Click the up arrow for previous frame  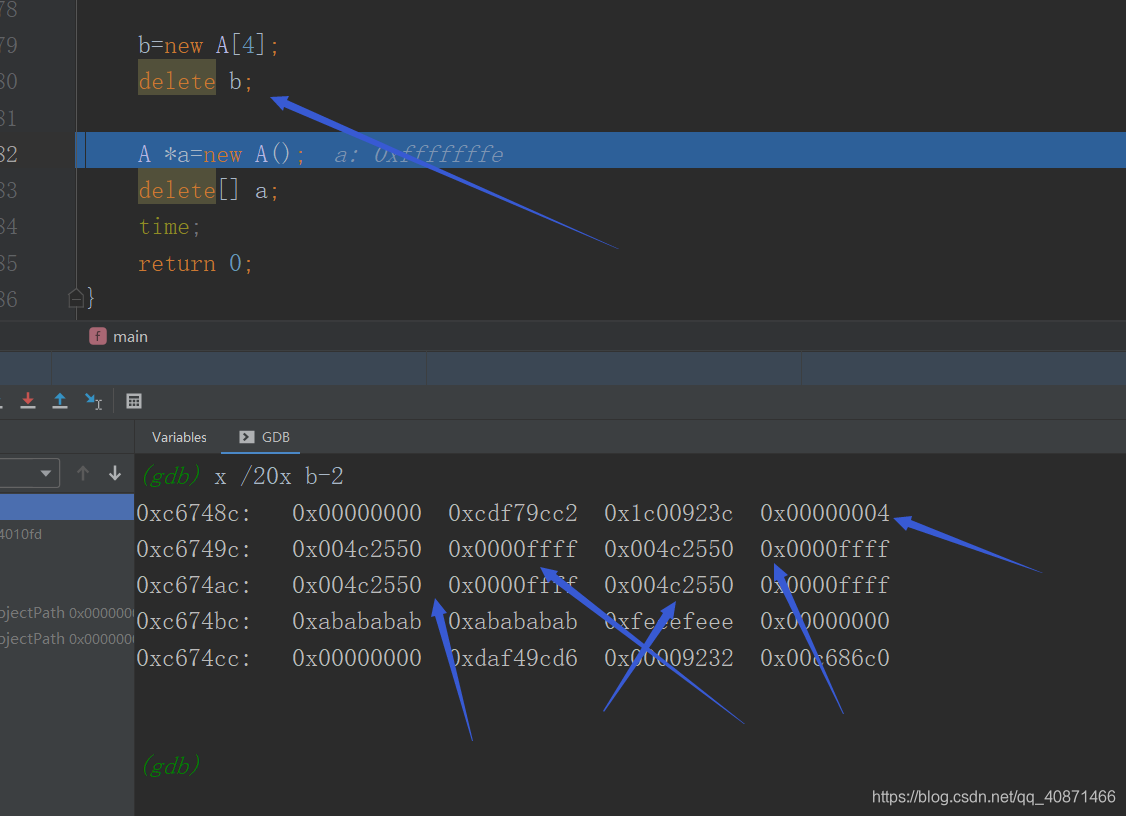[83, 473]
